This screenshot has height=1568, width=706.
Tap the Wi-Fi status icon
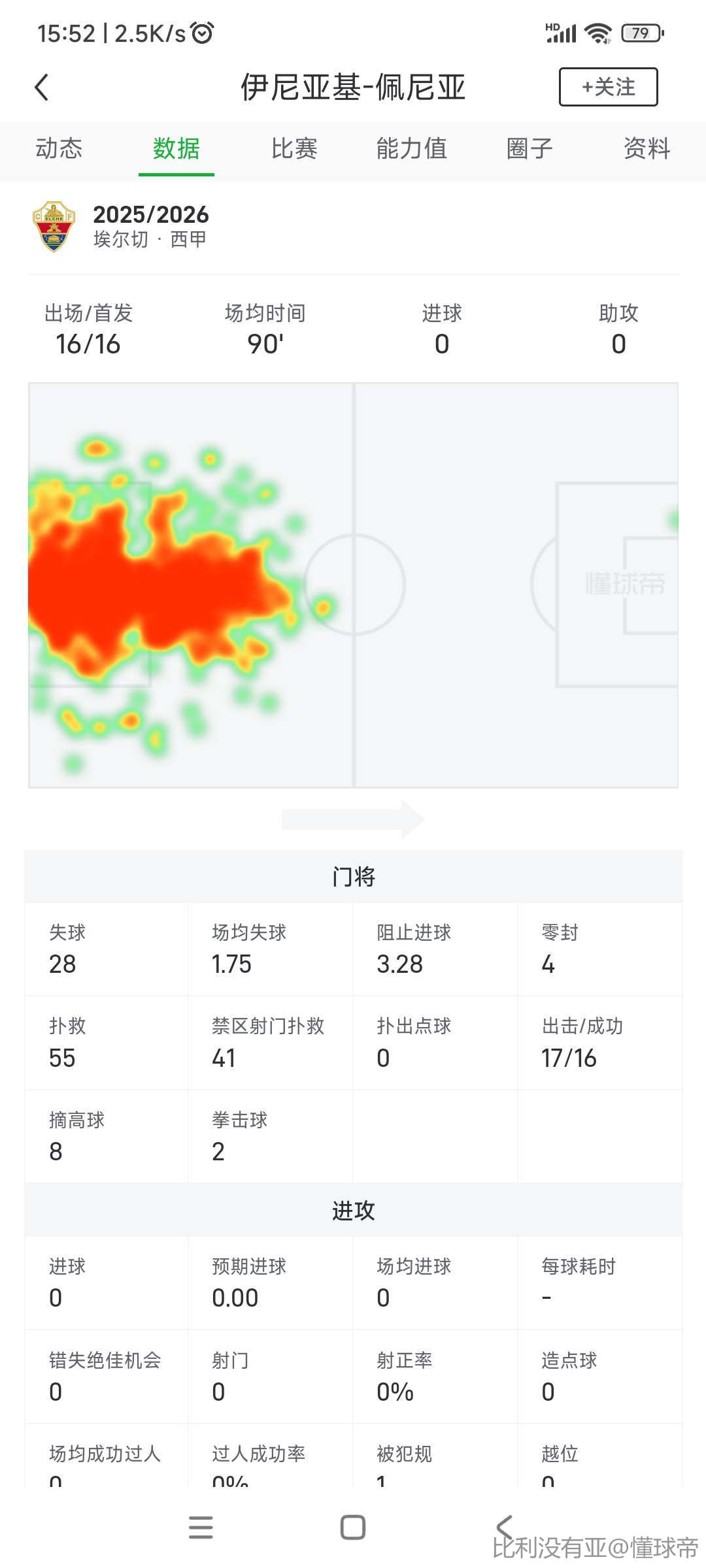(597, 33)
